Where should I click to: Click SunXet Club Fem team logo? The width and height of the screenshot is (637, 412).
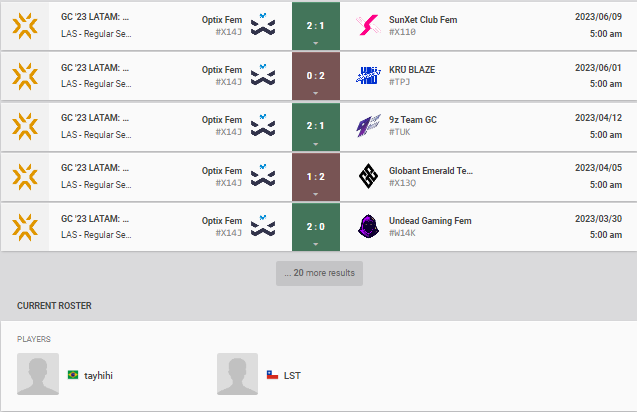[x=369, y=26]
